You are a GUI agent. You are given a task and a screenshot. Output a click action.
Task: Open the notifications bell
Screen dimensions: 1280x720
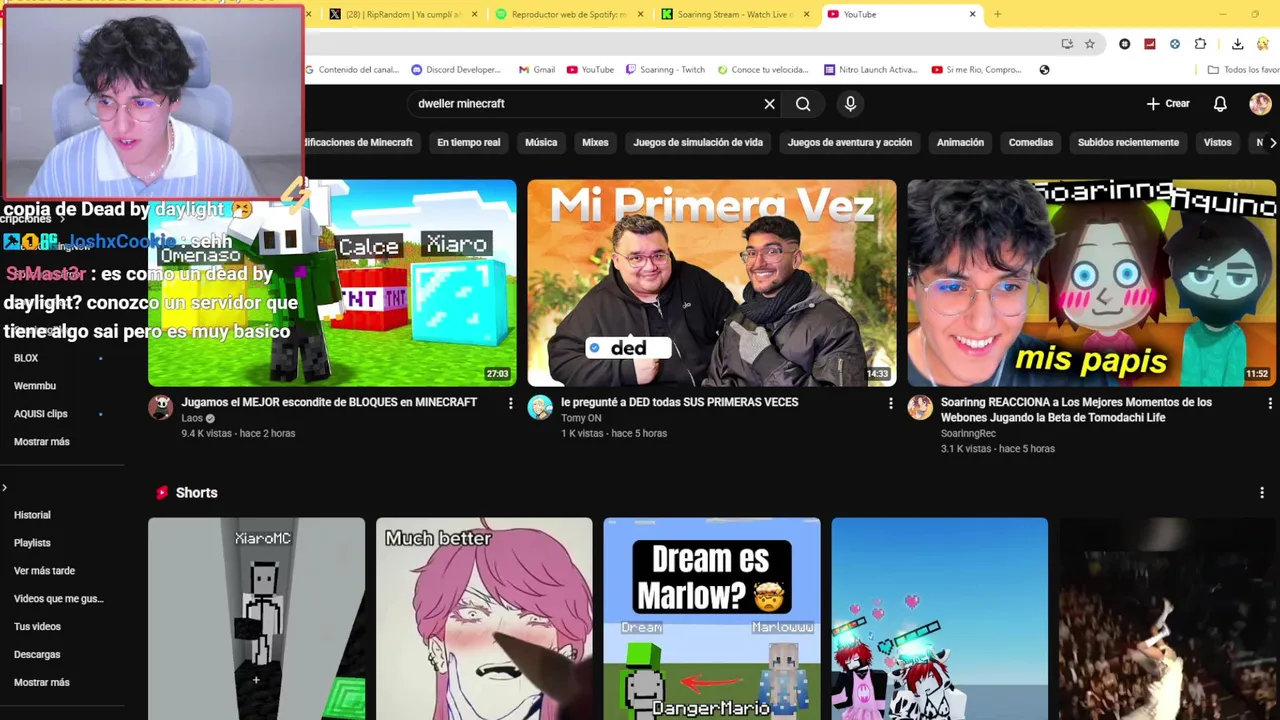[x=1220, y=104]
